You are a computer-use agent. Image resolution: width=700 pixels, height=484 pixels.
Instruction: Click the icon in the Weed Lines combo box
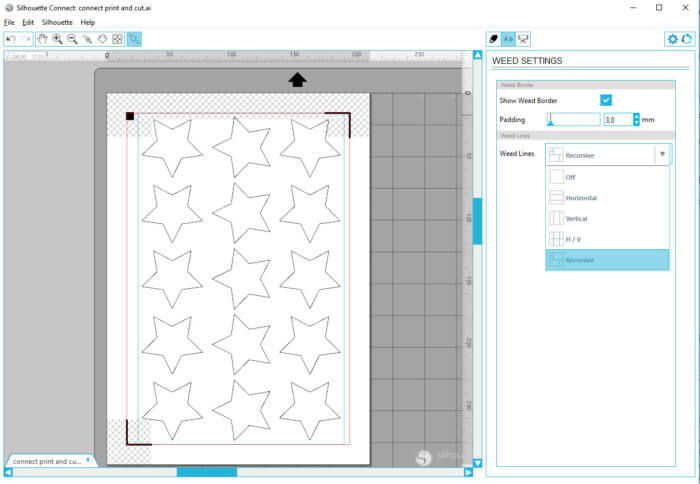coord(556,155)
